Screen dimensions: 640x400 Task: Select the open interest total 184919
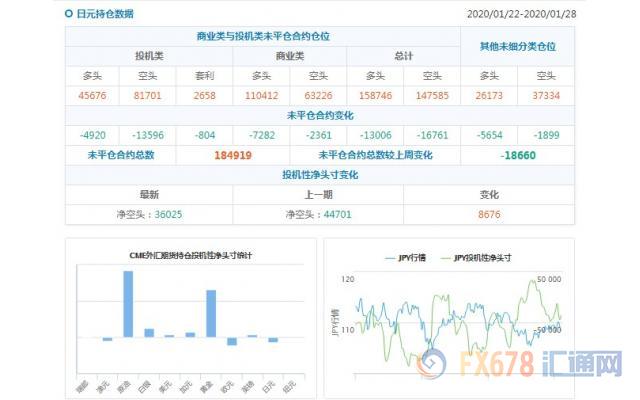pyautogui.click(x=233, y=156)
